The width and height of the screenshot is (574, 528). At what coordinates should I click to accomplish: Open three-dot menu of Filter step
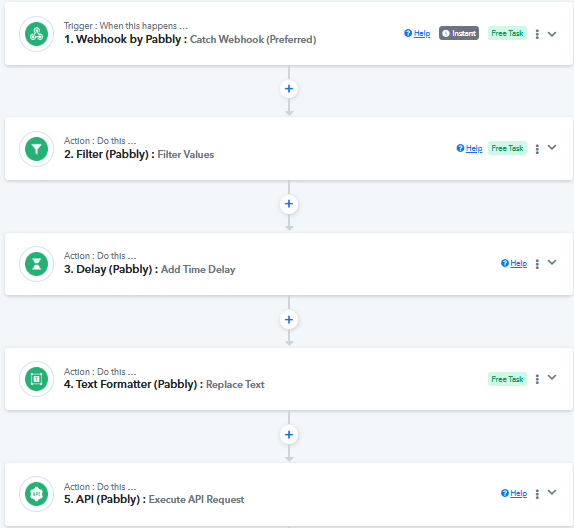[537, 149]
